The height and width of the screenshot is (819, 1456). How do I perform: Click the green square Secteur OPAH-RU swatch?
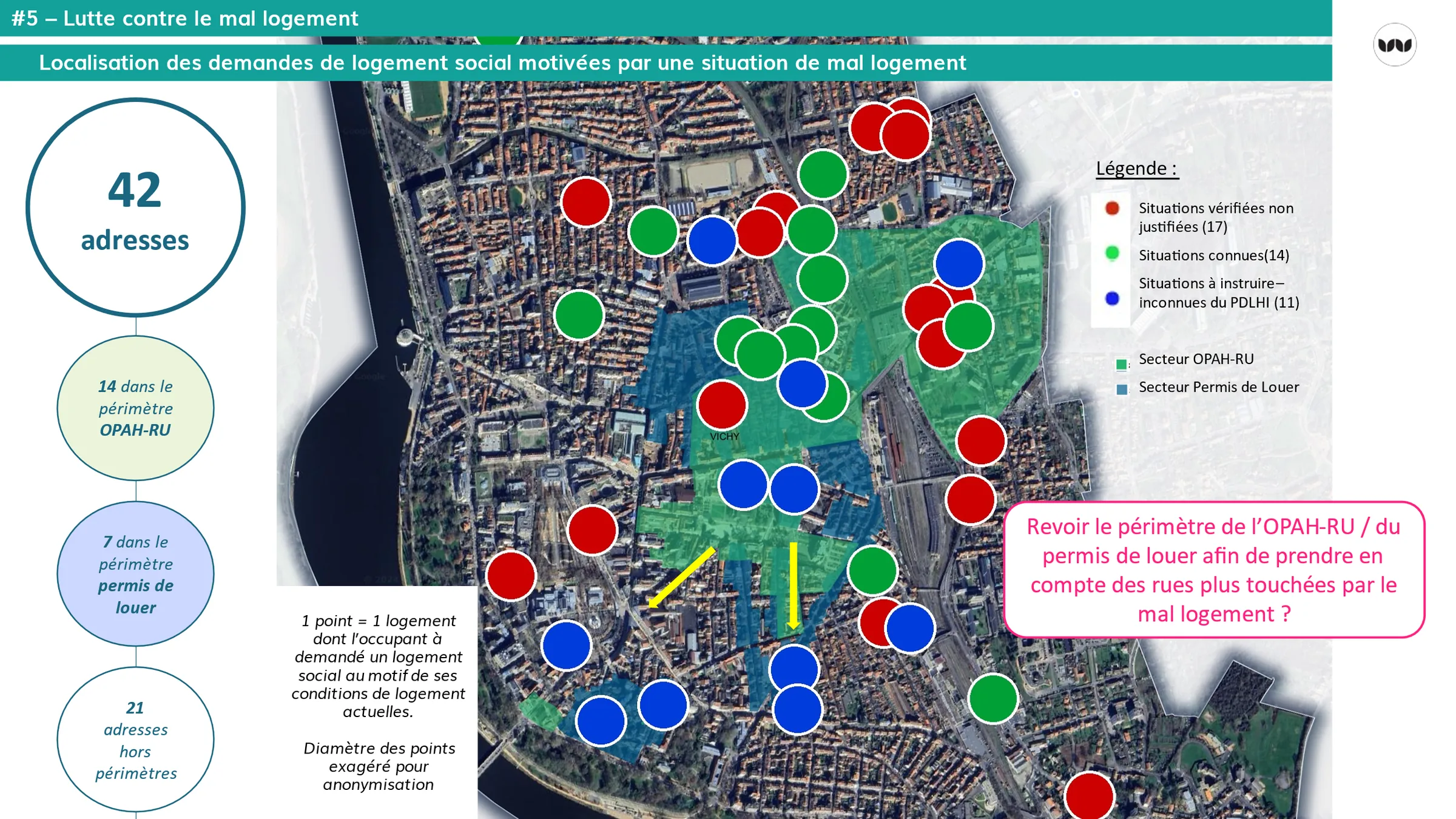point(1122,365)
